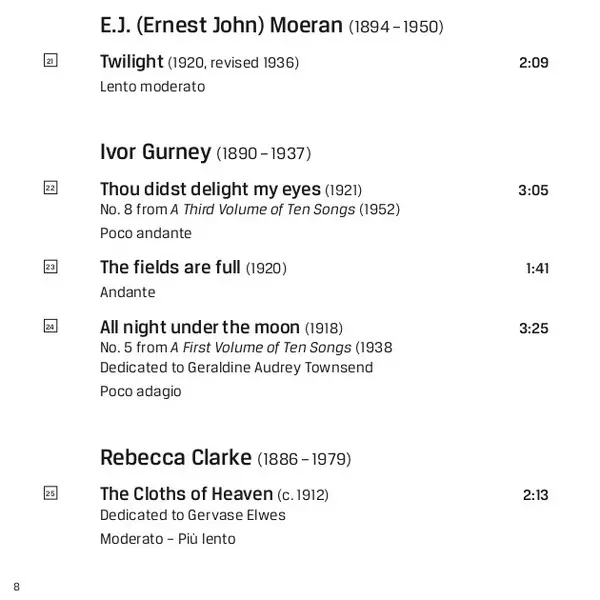Click the 2:13 track duration
Viewport: 600px width, 600px height.
[535, 495]
